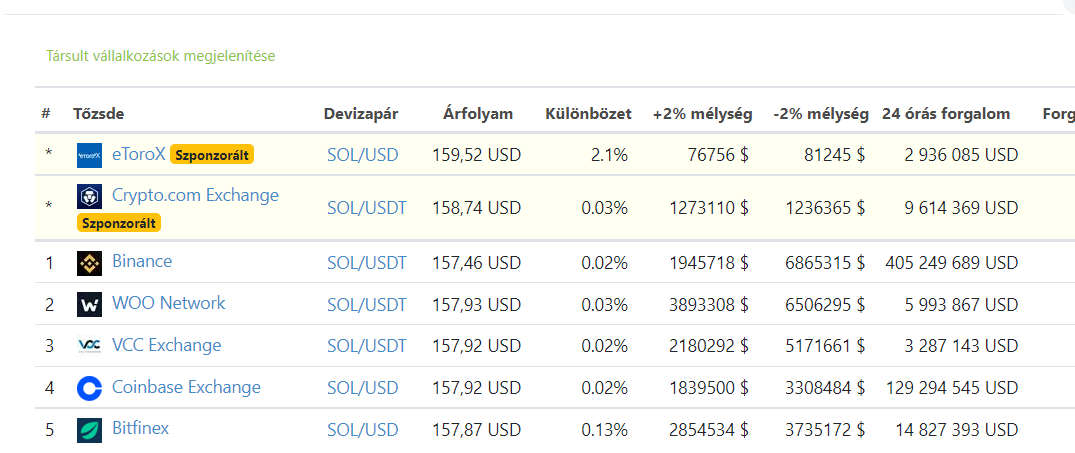Image resolution: width=1075 pixels, height=453 pixels.
Task: Click the eToroX exchange logo icon
Action: pos(89,156)
